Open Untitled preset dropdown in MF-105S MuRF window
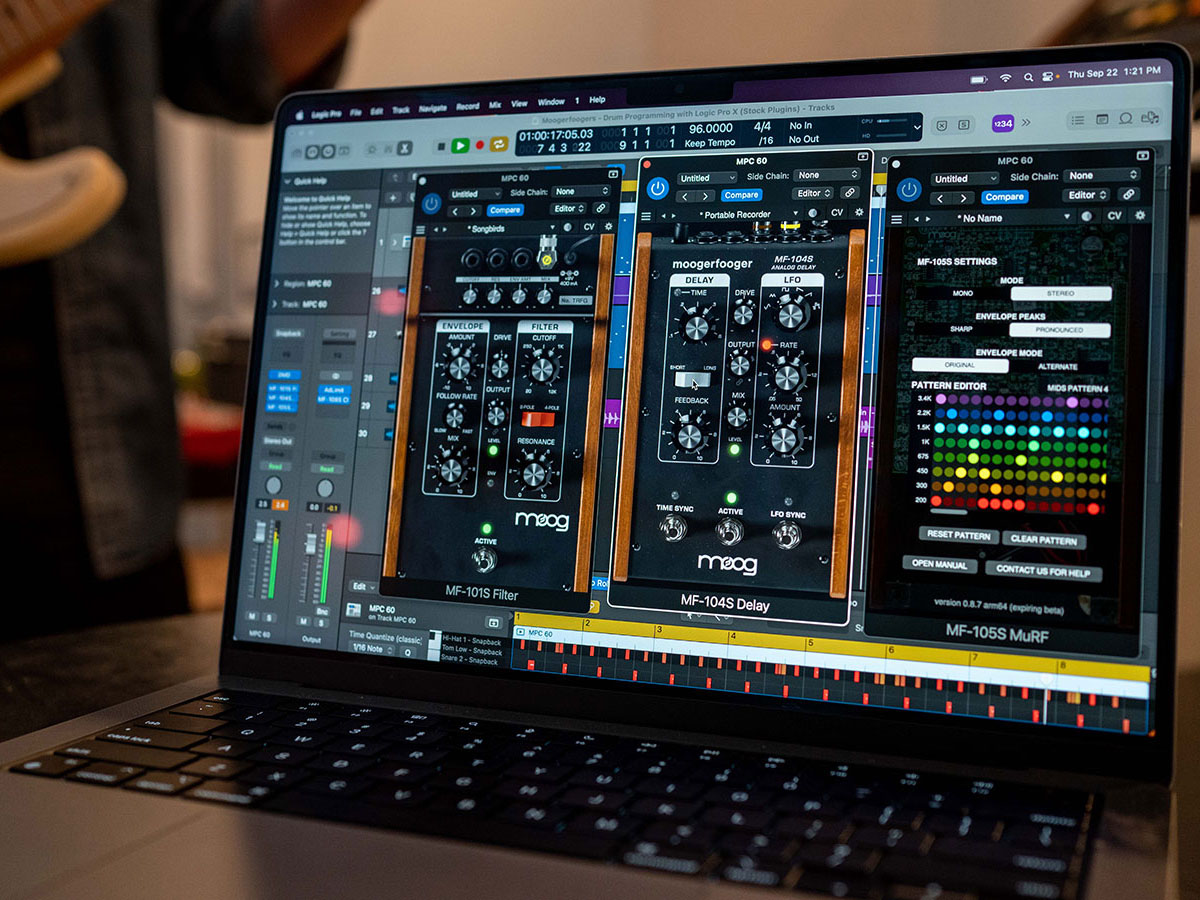The height and width of the screenshot is (900, 1200). (963, 179)
